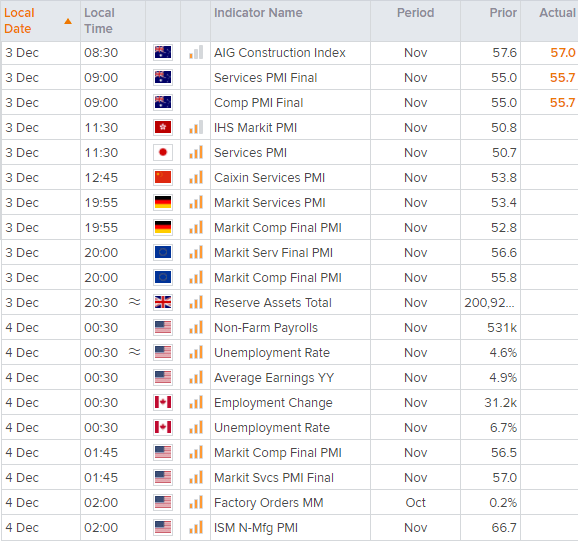
Task: Click the EU flag beside Markit Serv Final PMI
Action: tap(163, 252)
